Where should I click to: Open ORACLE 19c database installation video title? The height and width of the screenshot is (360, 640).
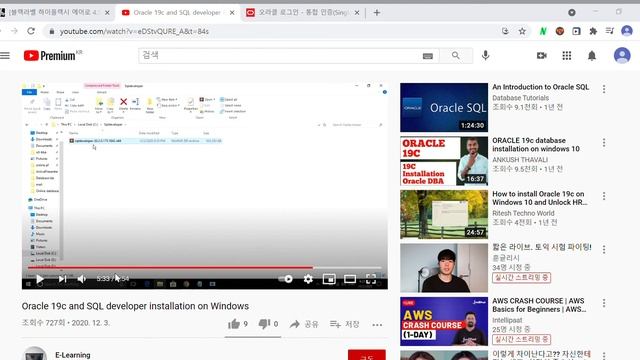tap(536, 144)
